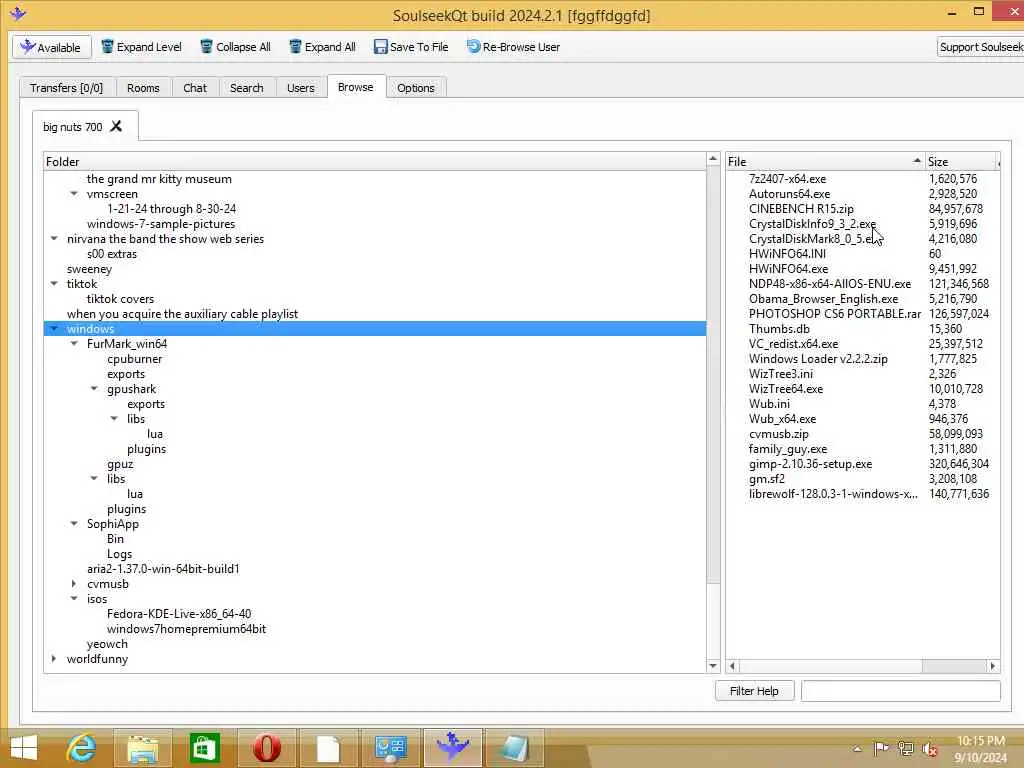
Task: Open the Transfers [0/0] tab
Action: click(x=67, y=88)
